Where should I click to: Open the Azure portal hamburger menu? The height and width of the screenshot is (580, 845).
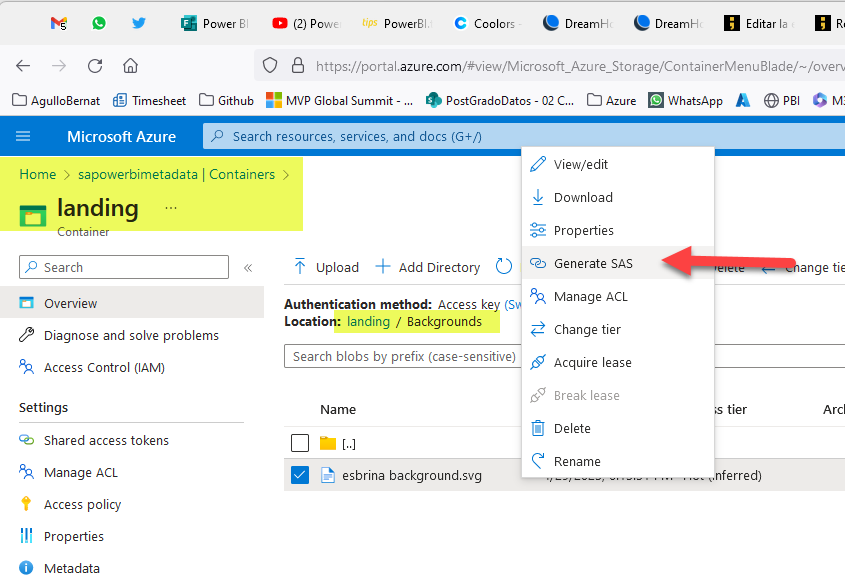tap(24, 136)
